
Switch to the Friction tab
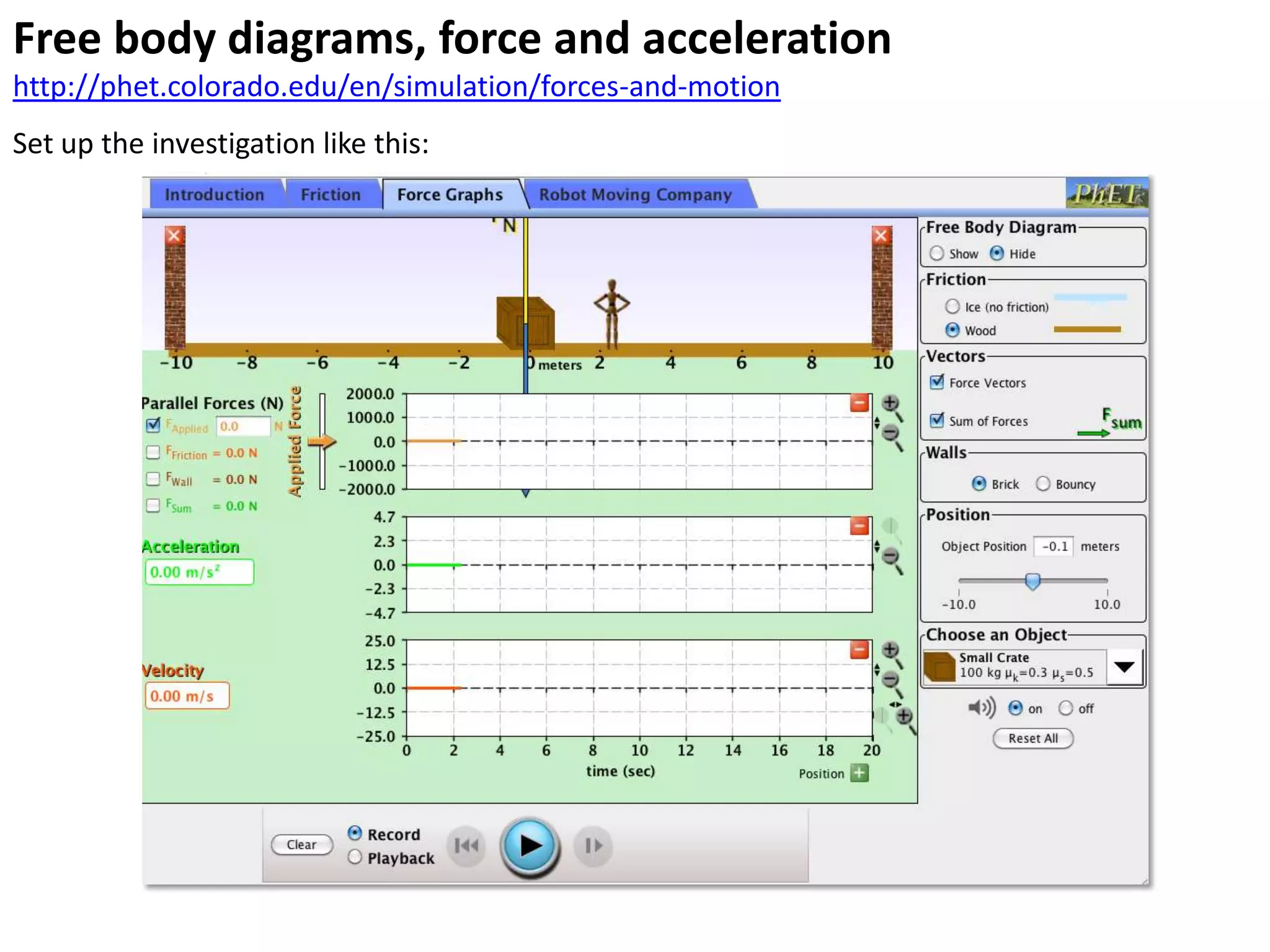[x=331, y=195]
